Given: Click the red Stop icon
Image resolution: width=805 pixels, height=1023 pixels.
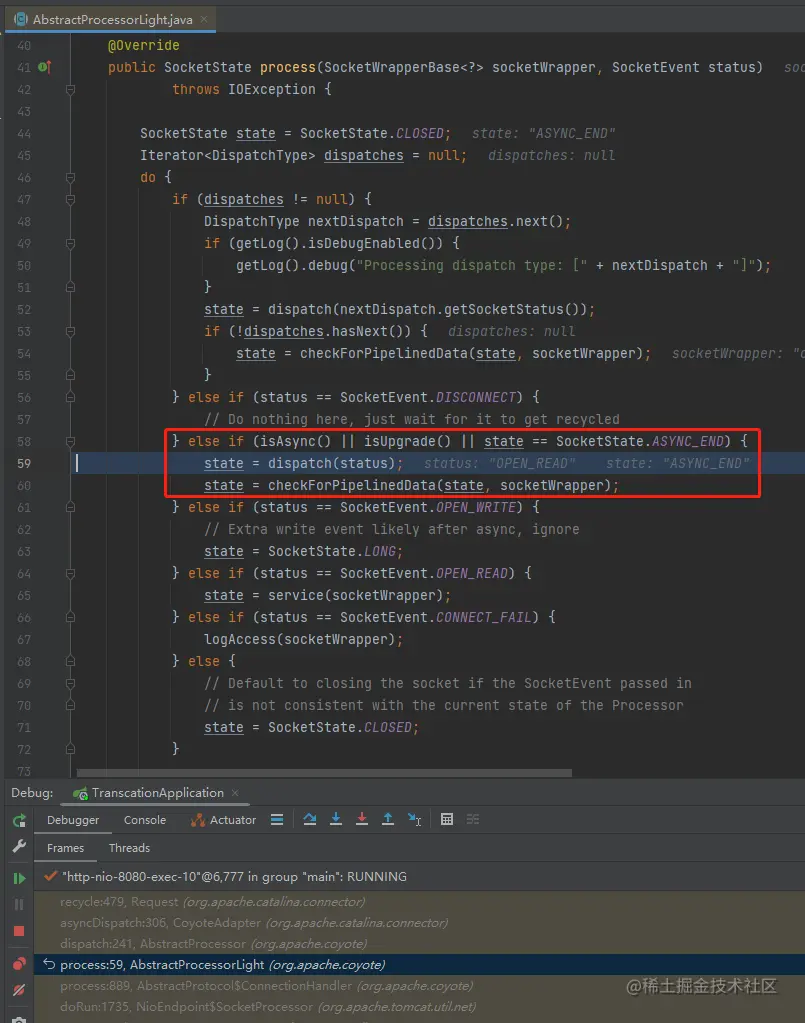Looking at the screenshot, I should click(19, 931).
